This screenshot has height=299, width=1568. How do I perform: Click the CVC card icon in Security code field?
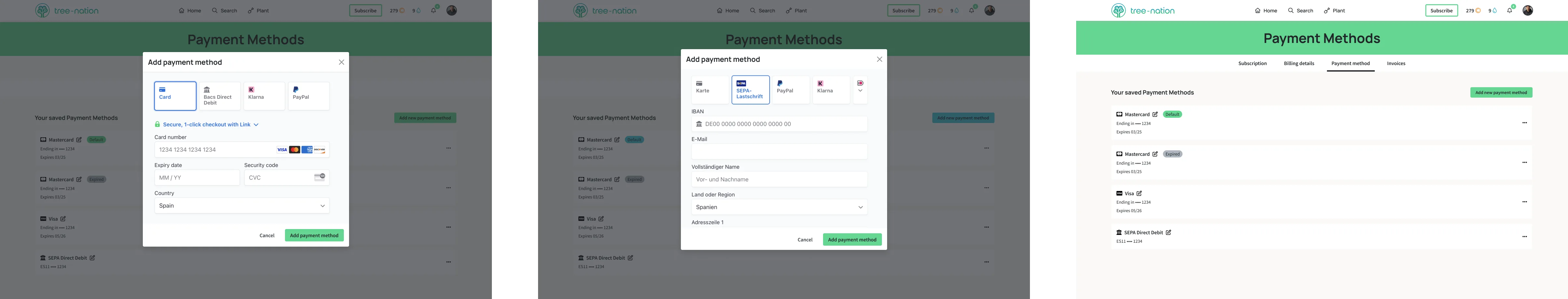coord(319,177)
